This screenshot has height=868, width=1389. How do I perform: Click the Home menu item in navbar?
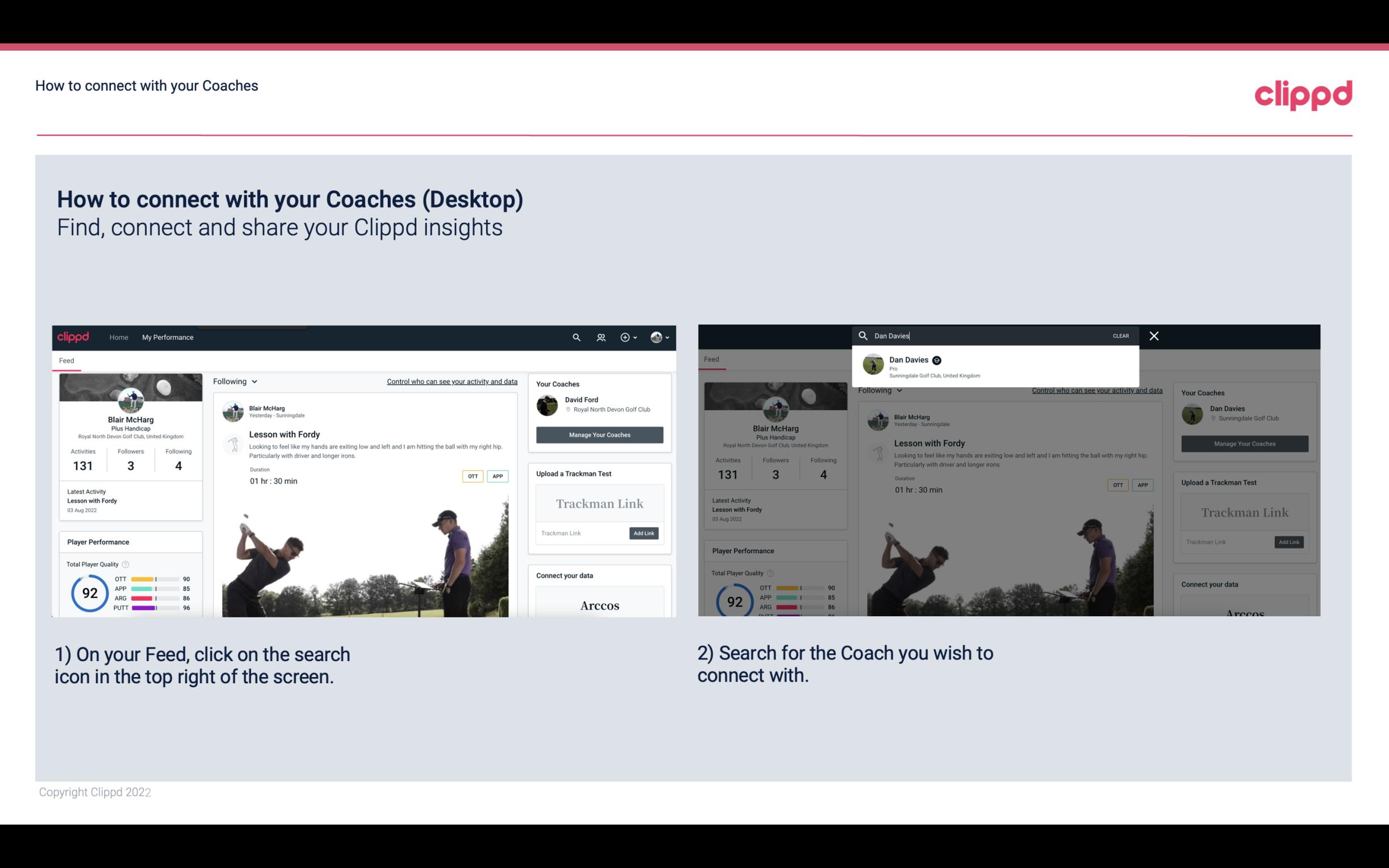point(119,337)
